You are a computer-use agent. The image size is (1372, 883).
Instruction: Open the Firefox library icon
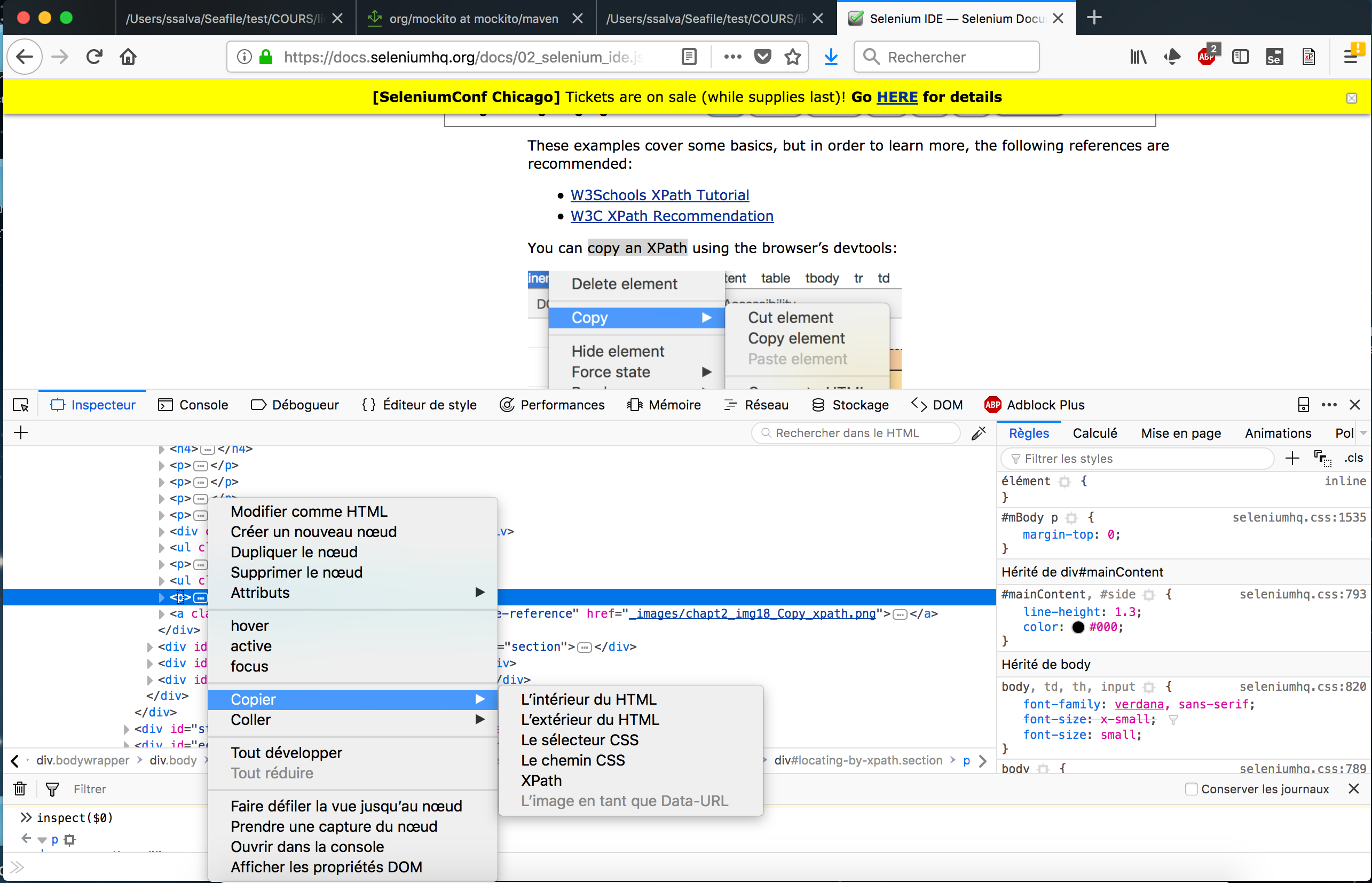[1138, 56]
